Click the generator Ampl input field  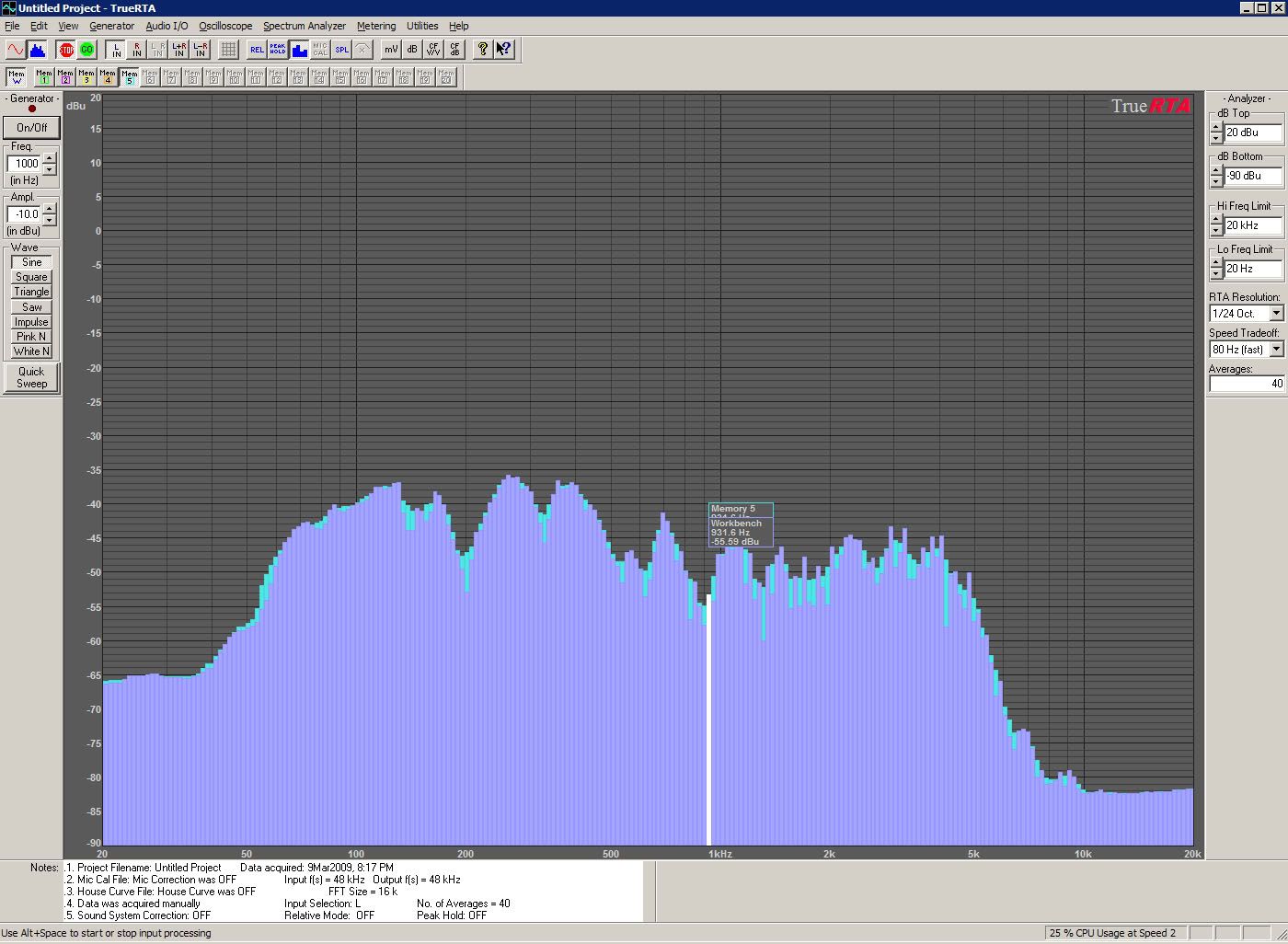point(25,214)
